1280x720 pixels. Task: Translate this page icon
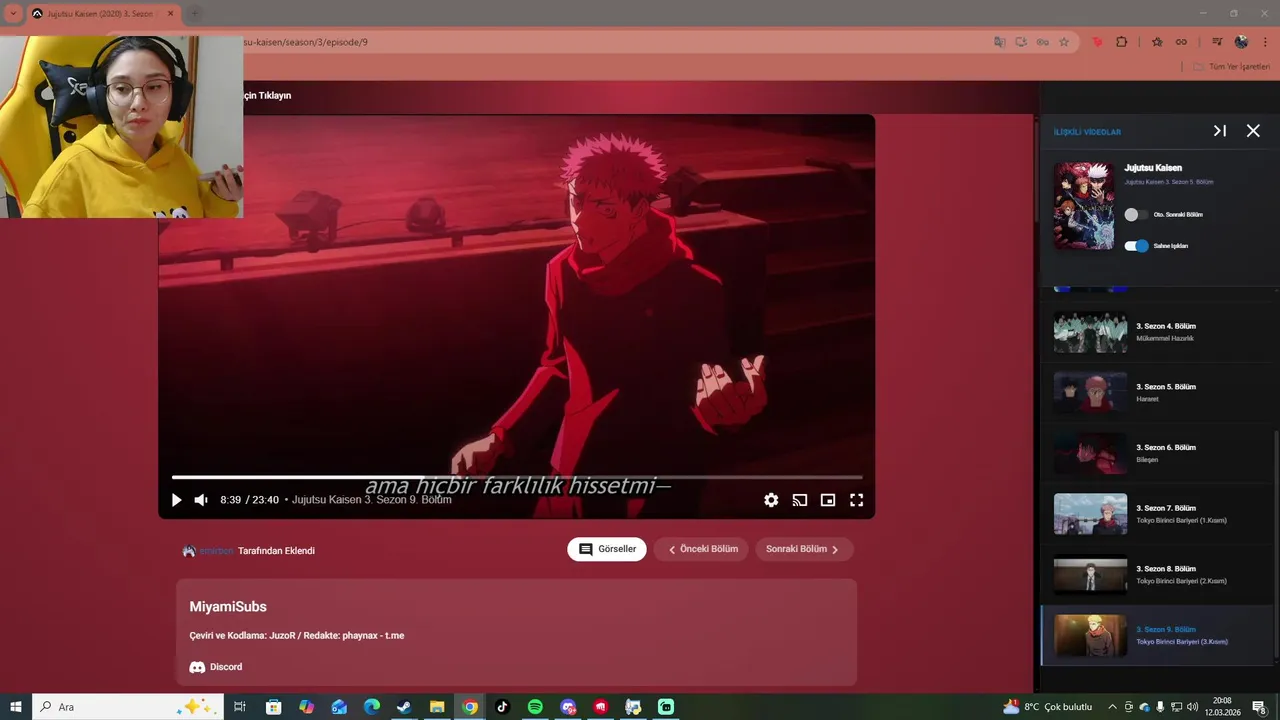pyautogui.click(x=999, y=42)
